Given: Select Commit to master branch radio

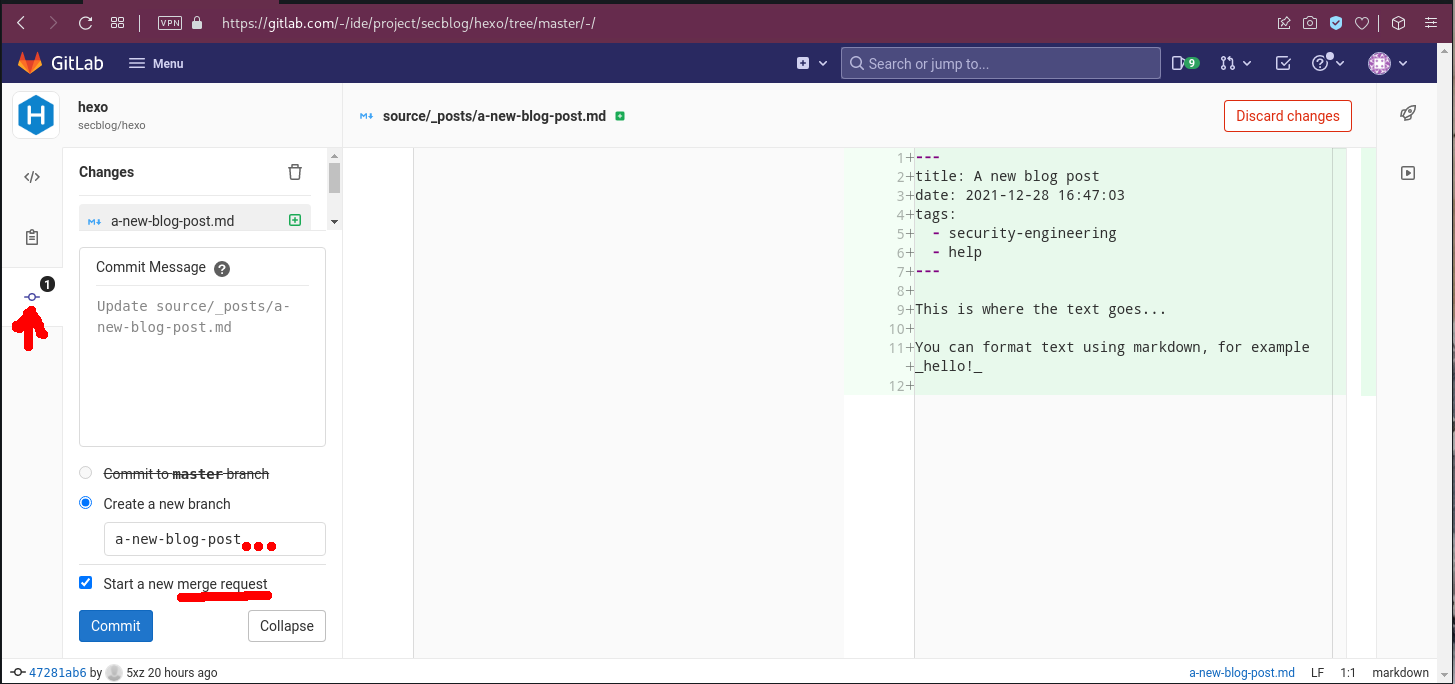Looking at the screenshot, I should click(x=86, y=473).
